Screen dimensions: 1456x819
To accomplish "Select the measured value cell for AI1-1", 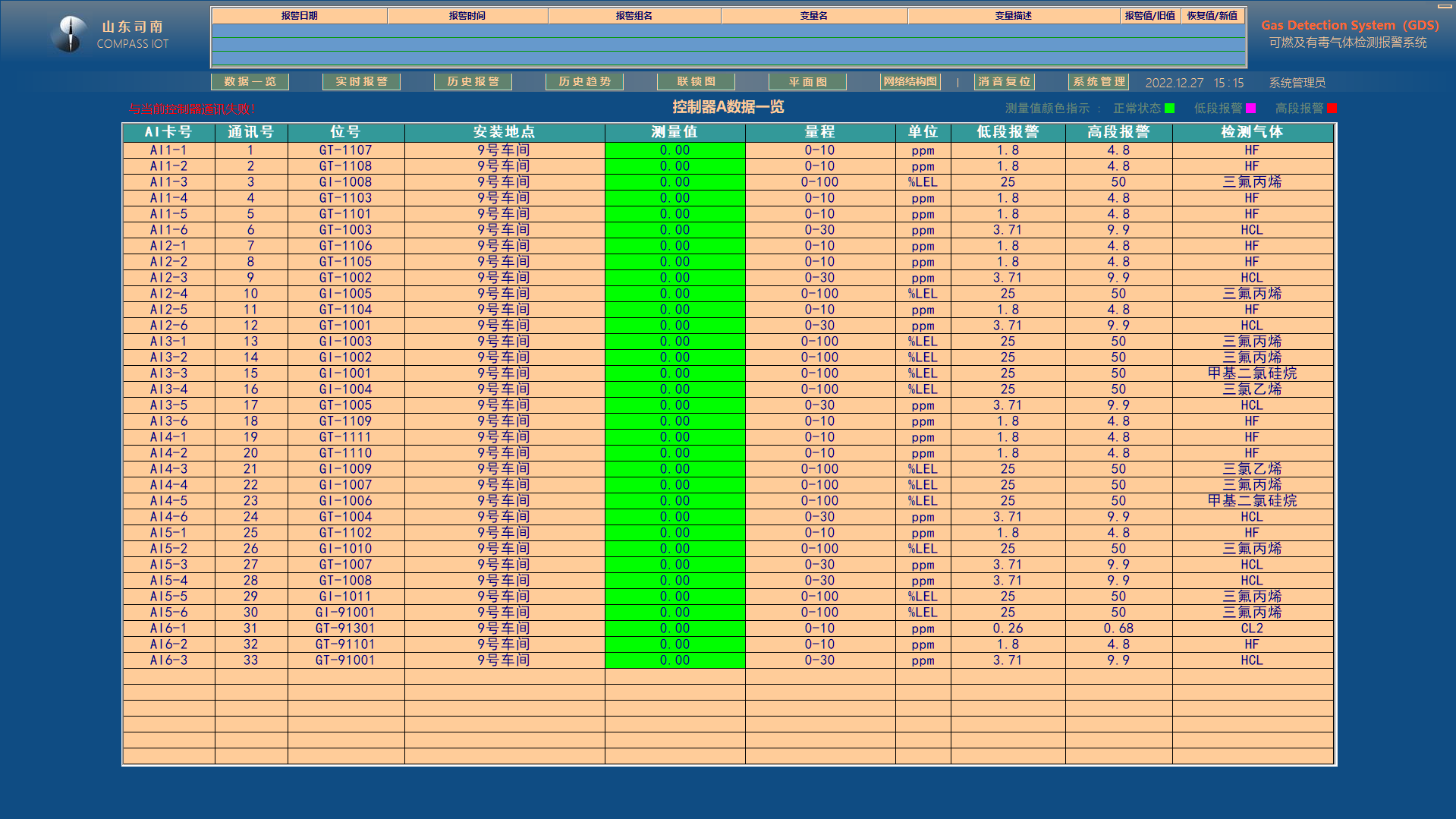I will (x=675, y=150).
